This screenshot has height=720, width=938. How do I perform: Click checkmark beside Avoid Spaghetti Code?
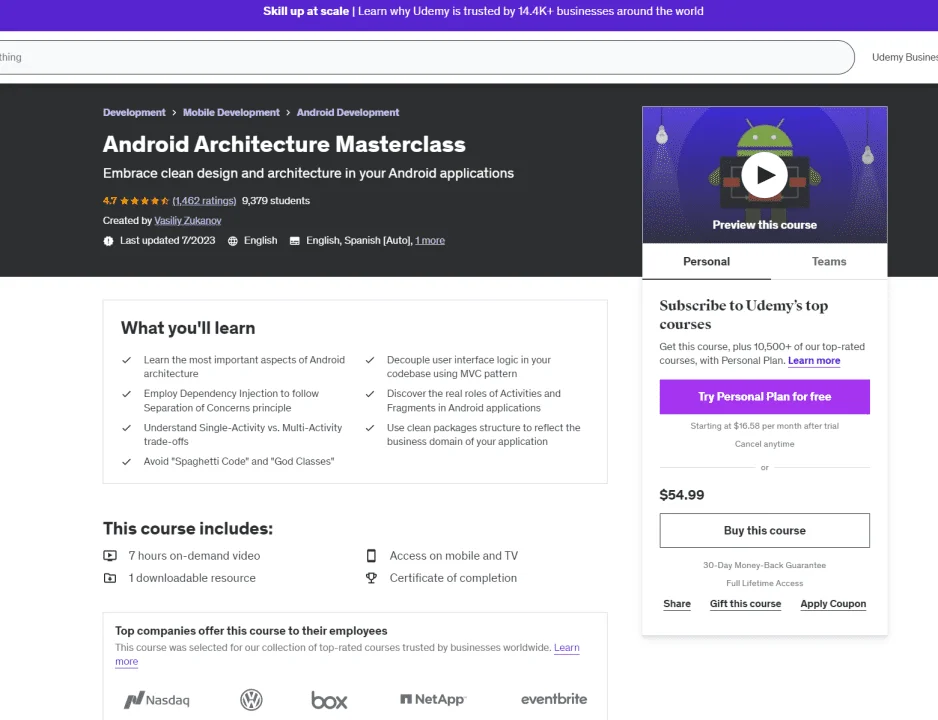tap(127, 462)
